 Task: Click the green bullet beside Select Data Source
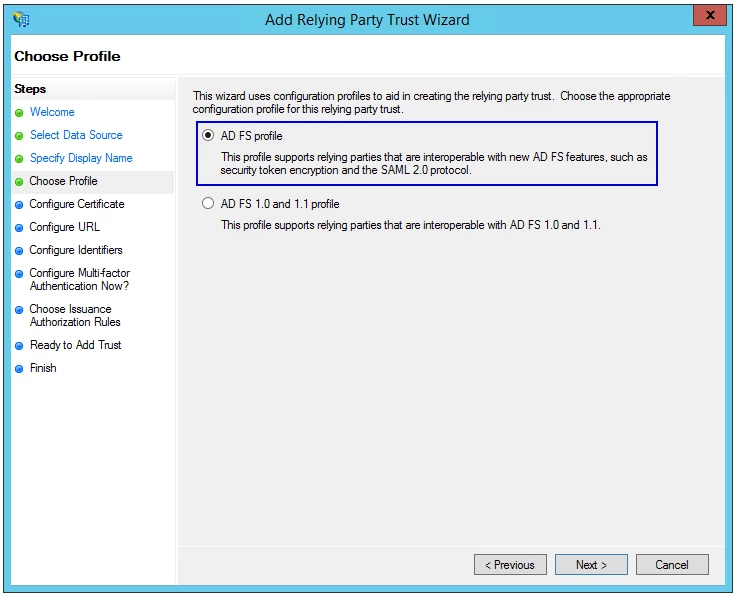[19, 136]
